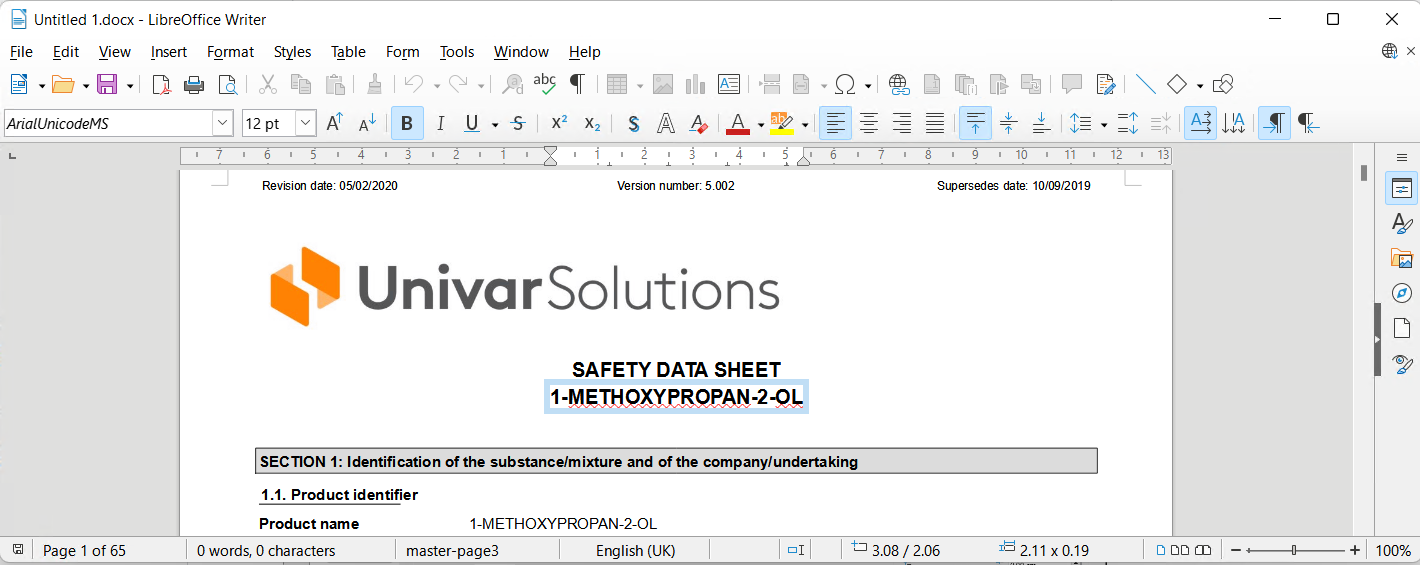Click the zoom slider in status bar
This screenshot has height=565, width=1420.
(1295, 550)
